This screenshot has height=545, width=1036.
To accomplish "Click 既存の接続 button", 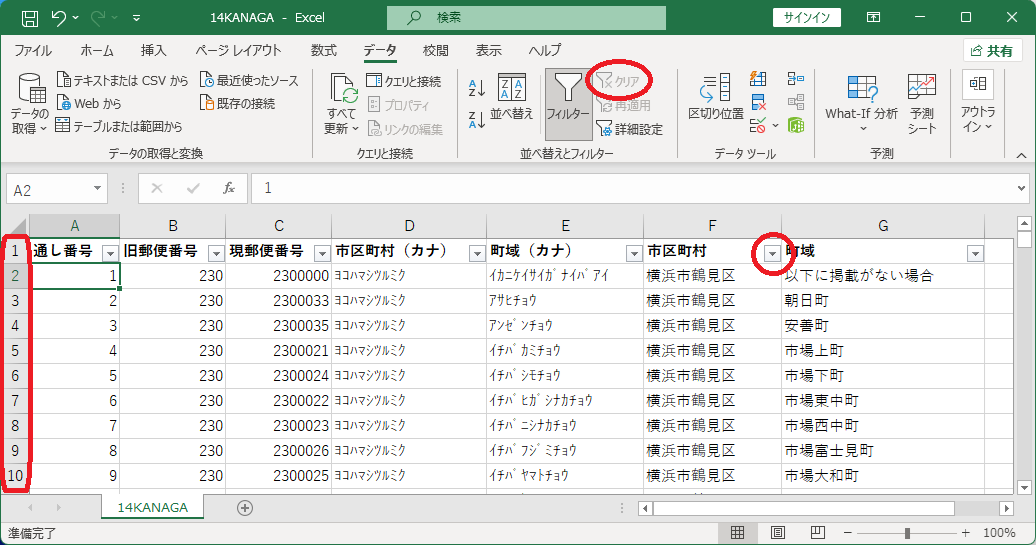I will coord(238,103).
